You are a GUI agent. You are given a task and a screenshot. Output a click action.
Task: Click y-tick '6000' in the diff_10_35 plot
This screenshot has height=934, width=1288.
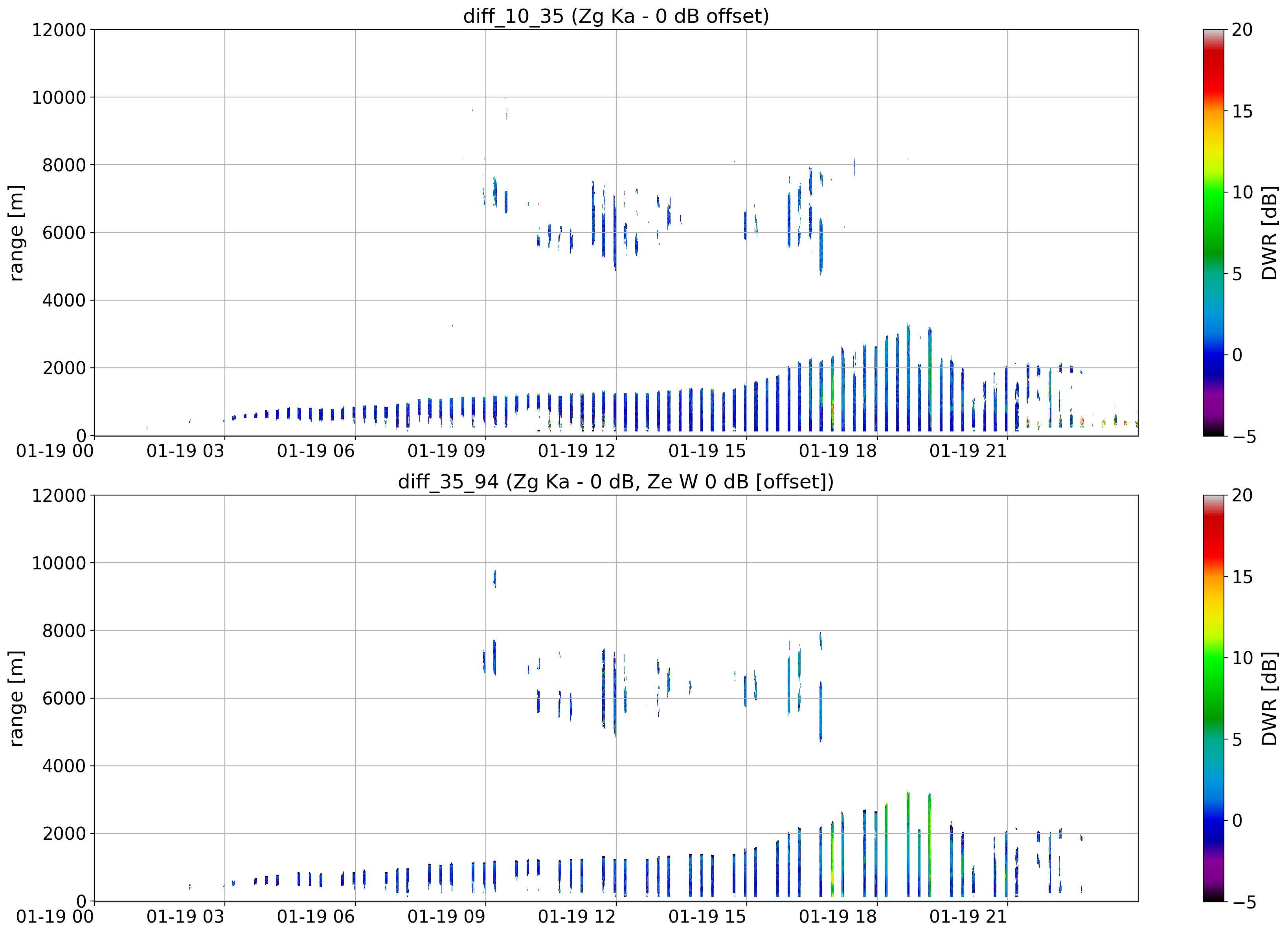coord(64,233)
